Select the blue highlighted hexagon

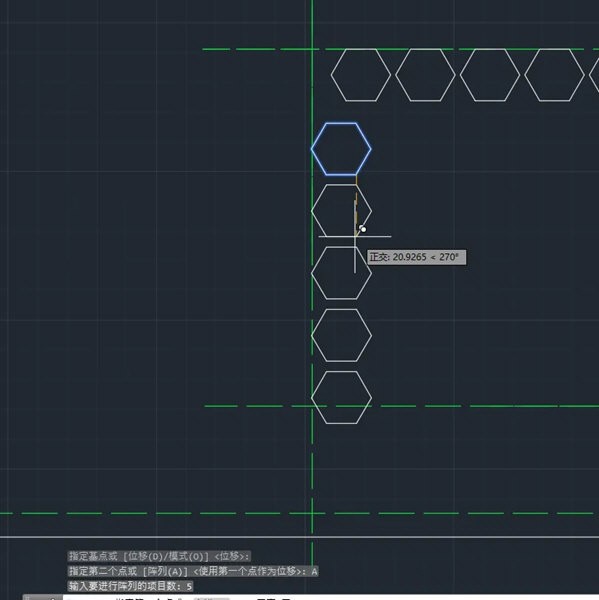pyautogui.click(x=341, y=149)
